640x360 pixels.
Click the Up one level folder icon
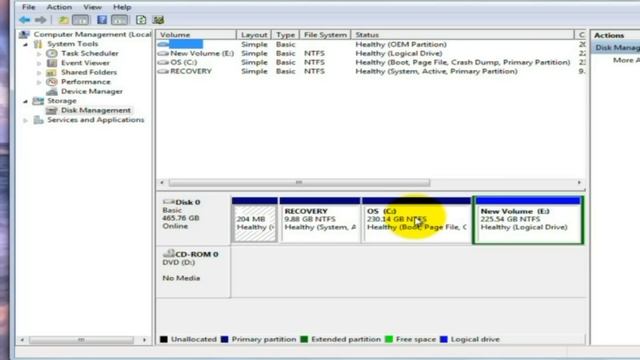click(x=63, y=20)
